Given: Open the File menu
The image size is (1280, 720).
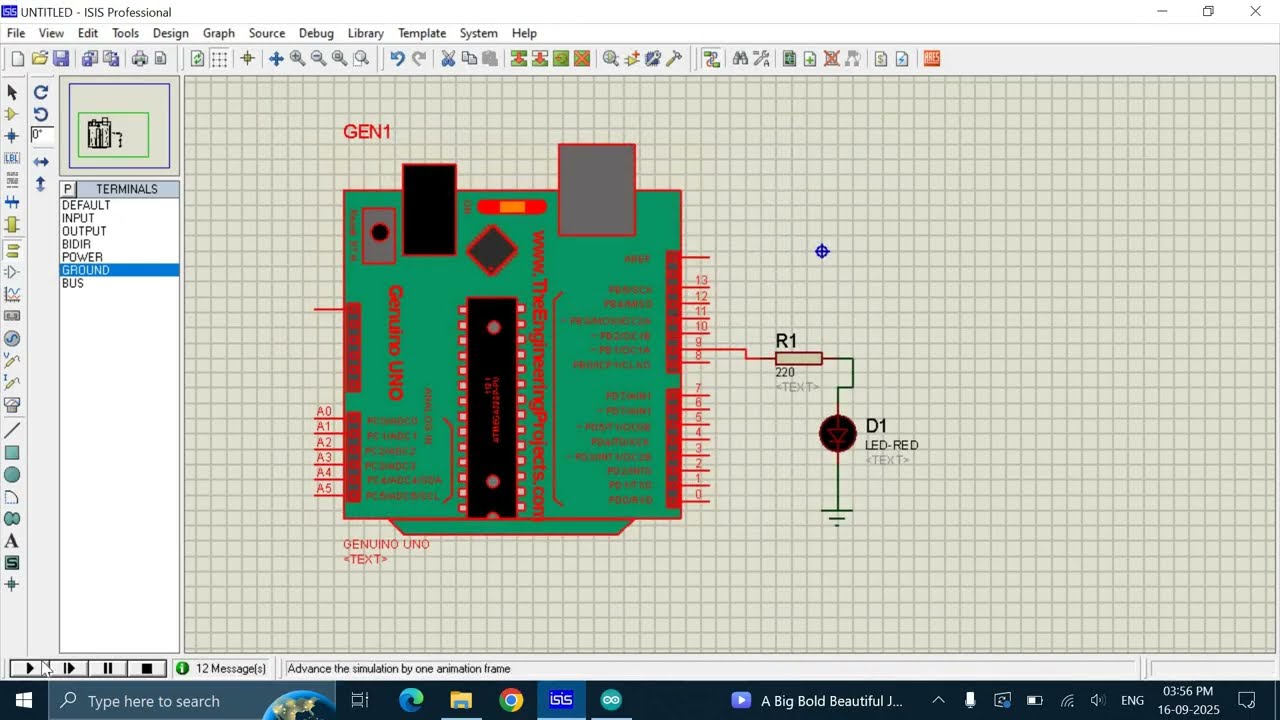Looking at the screenshot, I should tap(16, 33).
